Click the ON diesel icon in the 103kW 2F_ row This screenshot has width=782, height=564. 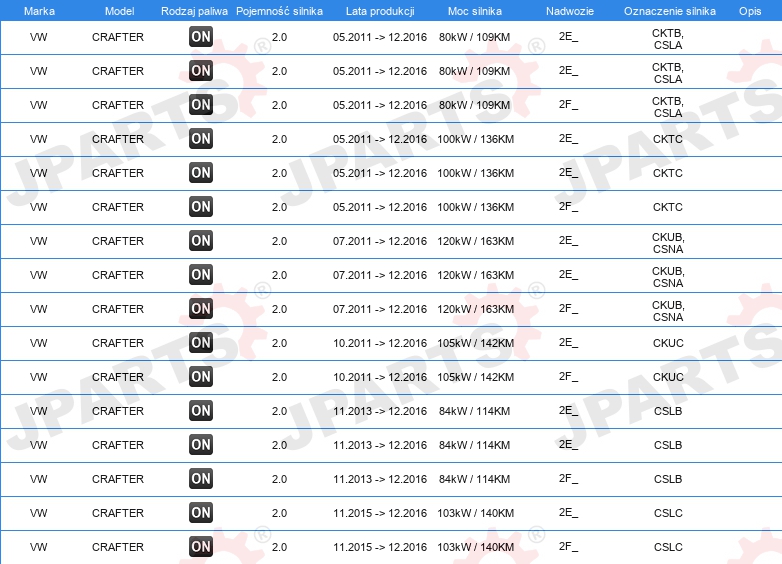[201, 547]
